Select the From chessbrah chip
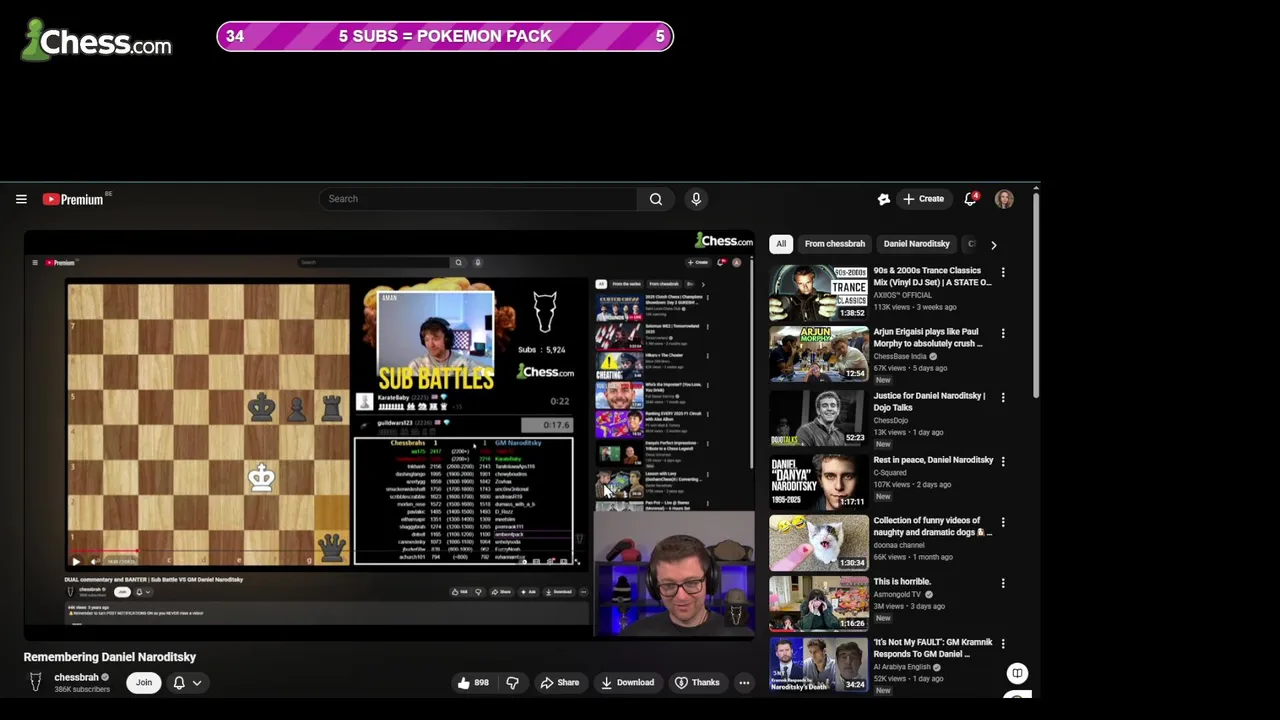 (x=835, y=244)
